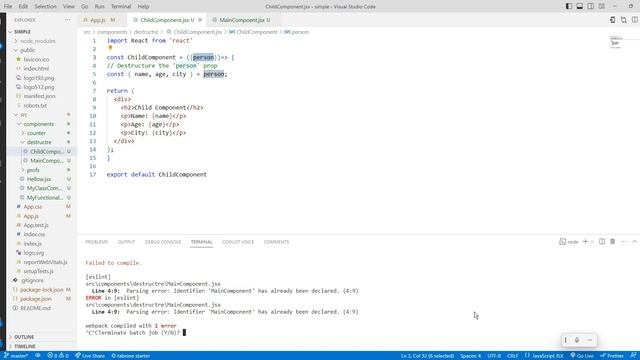Image resolution: width=640 pixels, height=360 pixels.
Task: Open index.js in explorer
Action: (x=32, y=243)
